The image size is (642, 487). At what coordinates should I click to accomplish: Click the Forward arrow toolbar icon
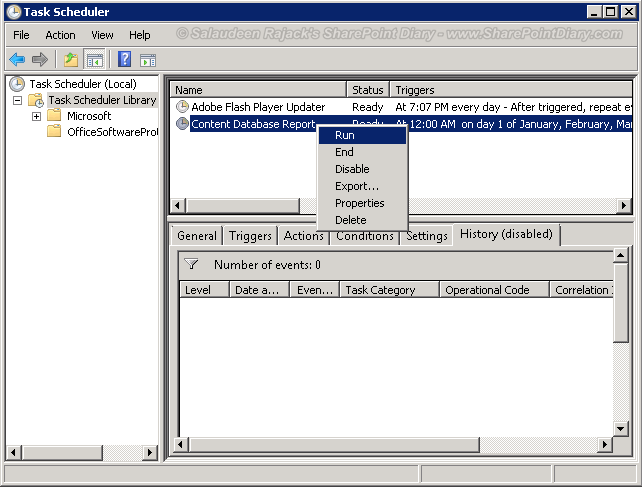[x=40, y=60]
